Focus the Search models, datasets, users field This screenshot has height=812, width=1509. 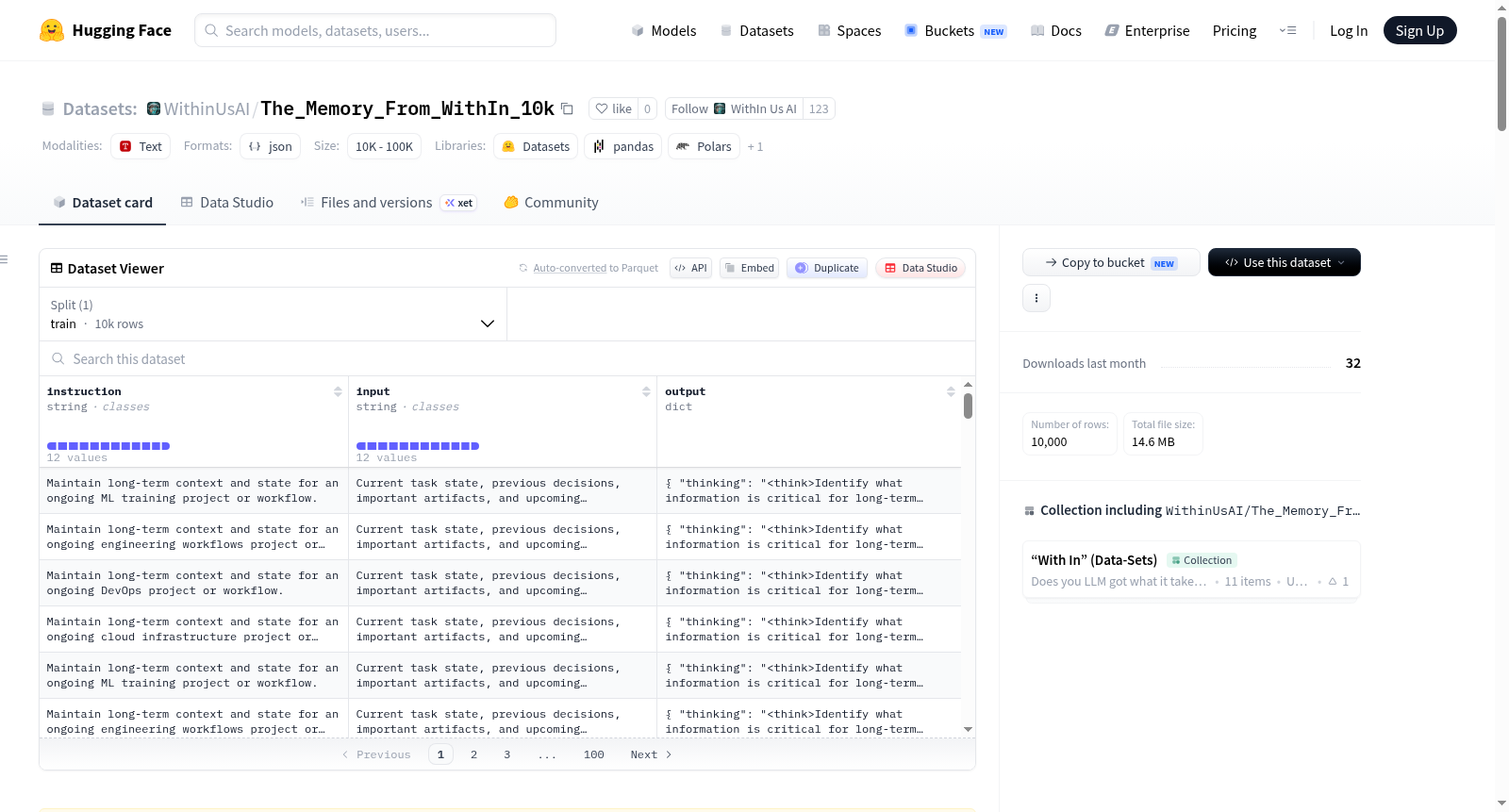click(x=375, y=30)
